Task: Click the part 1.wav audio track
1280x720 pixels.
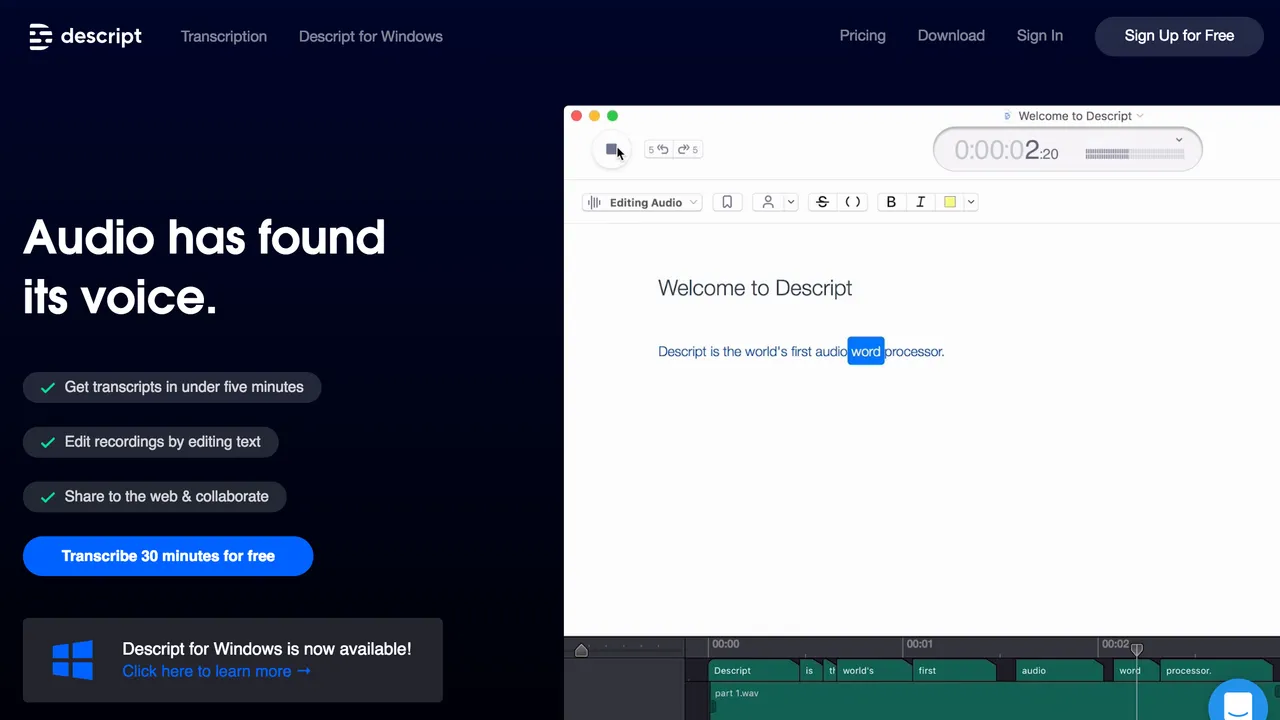Action: tap(994, 700)
